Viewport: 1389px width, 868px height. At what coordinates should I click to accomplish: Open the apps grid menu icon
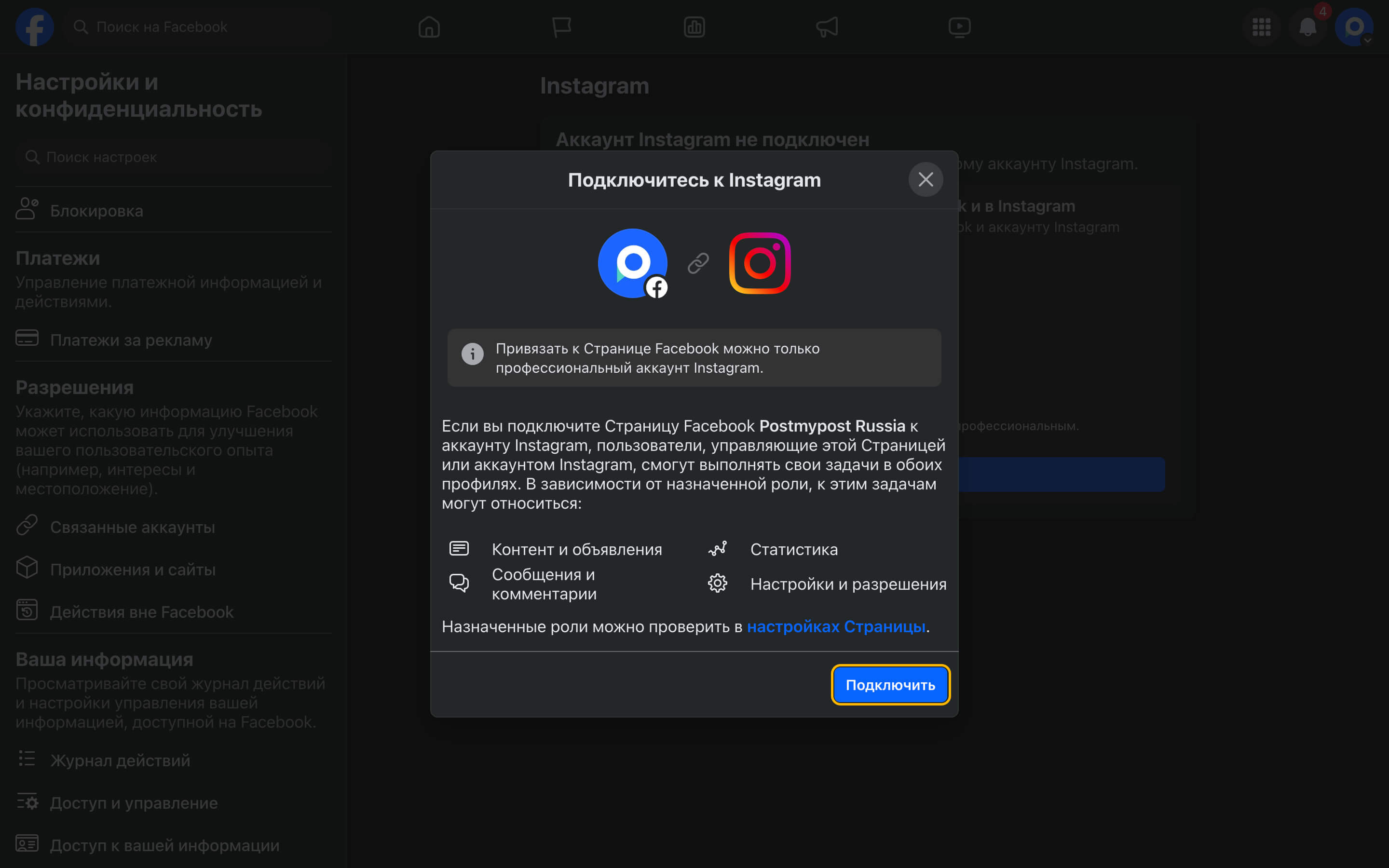pos(1261,27)
